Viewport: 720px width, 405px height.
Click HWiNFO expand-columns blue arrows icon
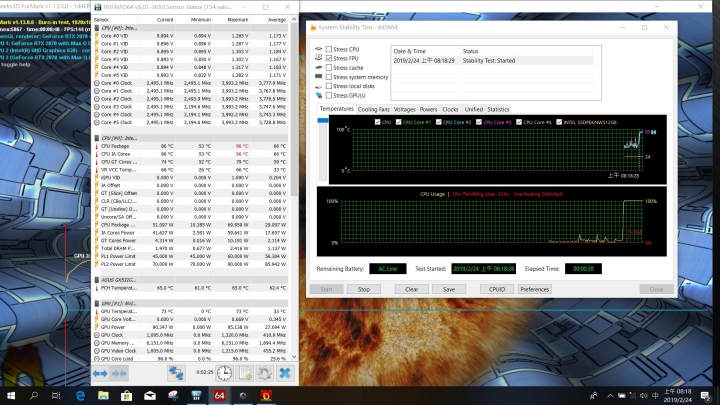(x=100, y=373)
